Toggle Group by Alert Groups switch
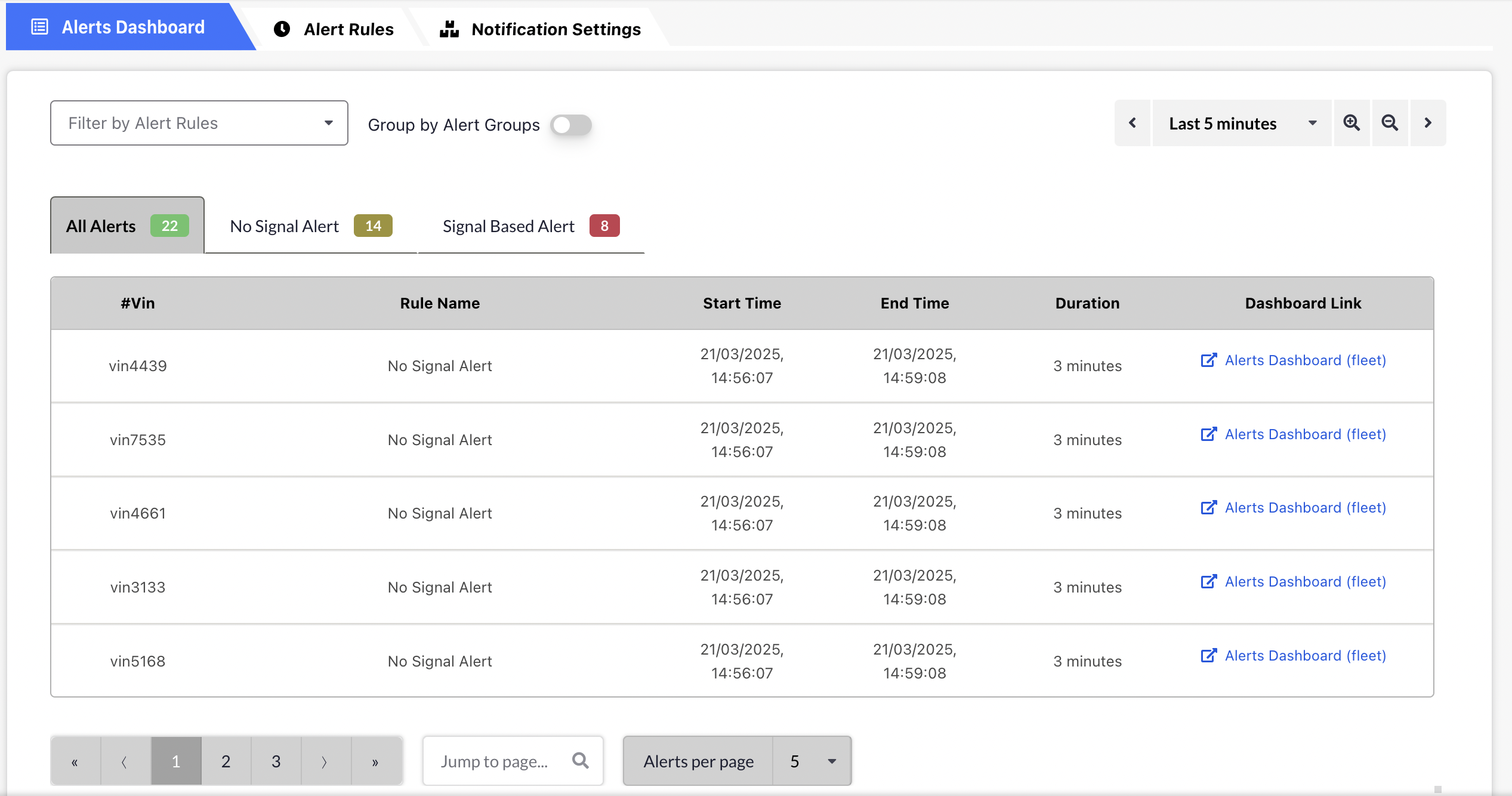The image size is (1512, 796). coord(570,125)
